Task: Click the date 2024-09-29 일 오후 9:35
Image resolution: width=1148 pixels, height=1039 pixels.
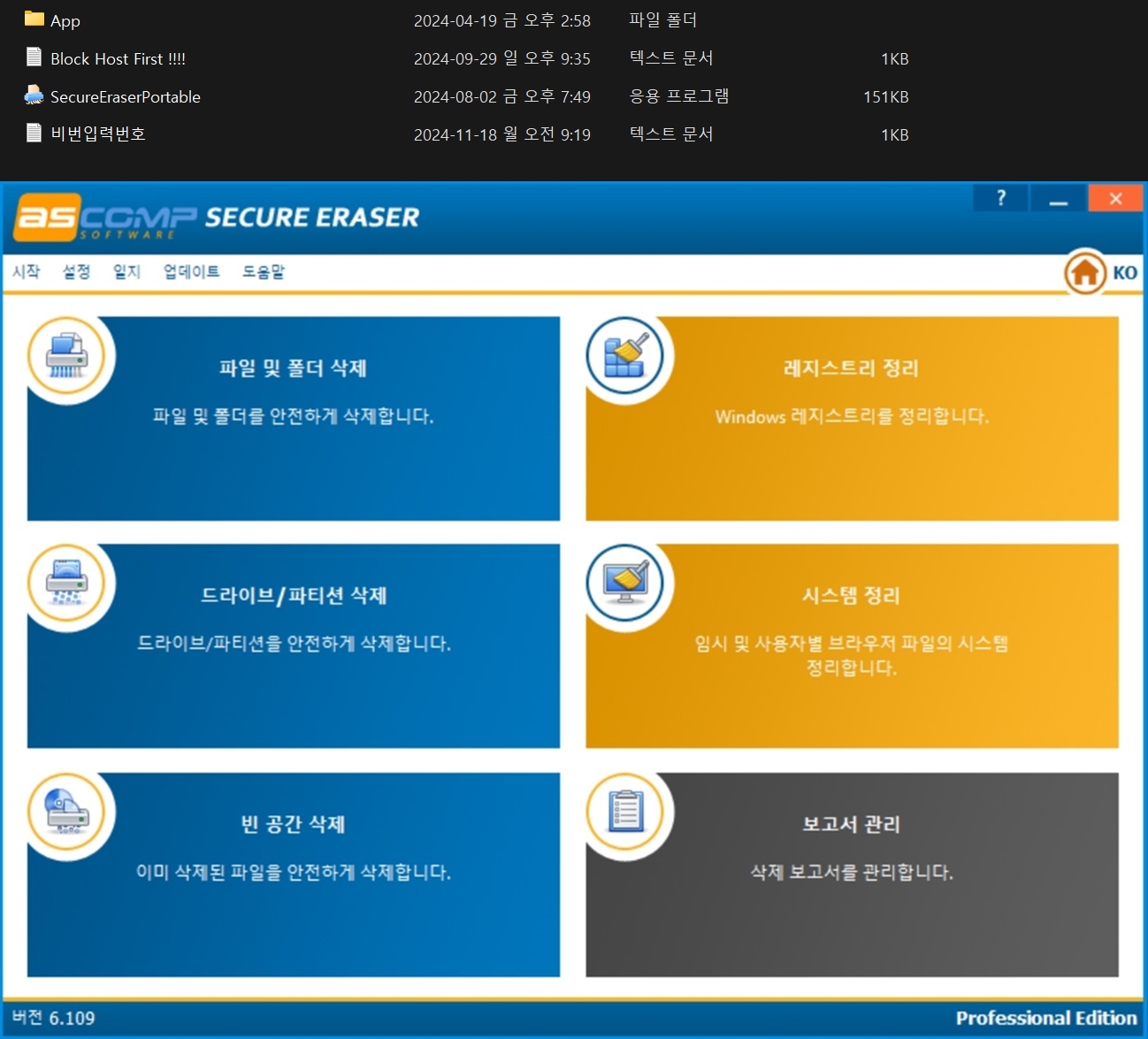Action: click(502, 58)
